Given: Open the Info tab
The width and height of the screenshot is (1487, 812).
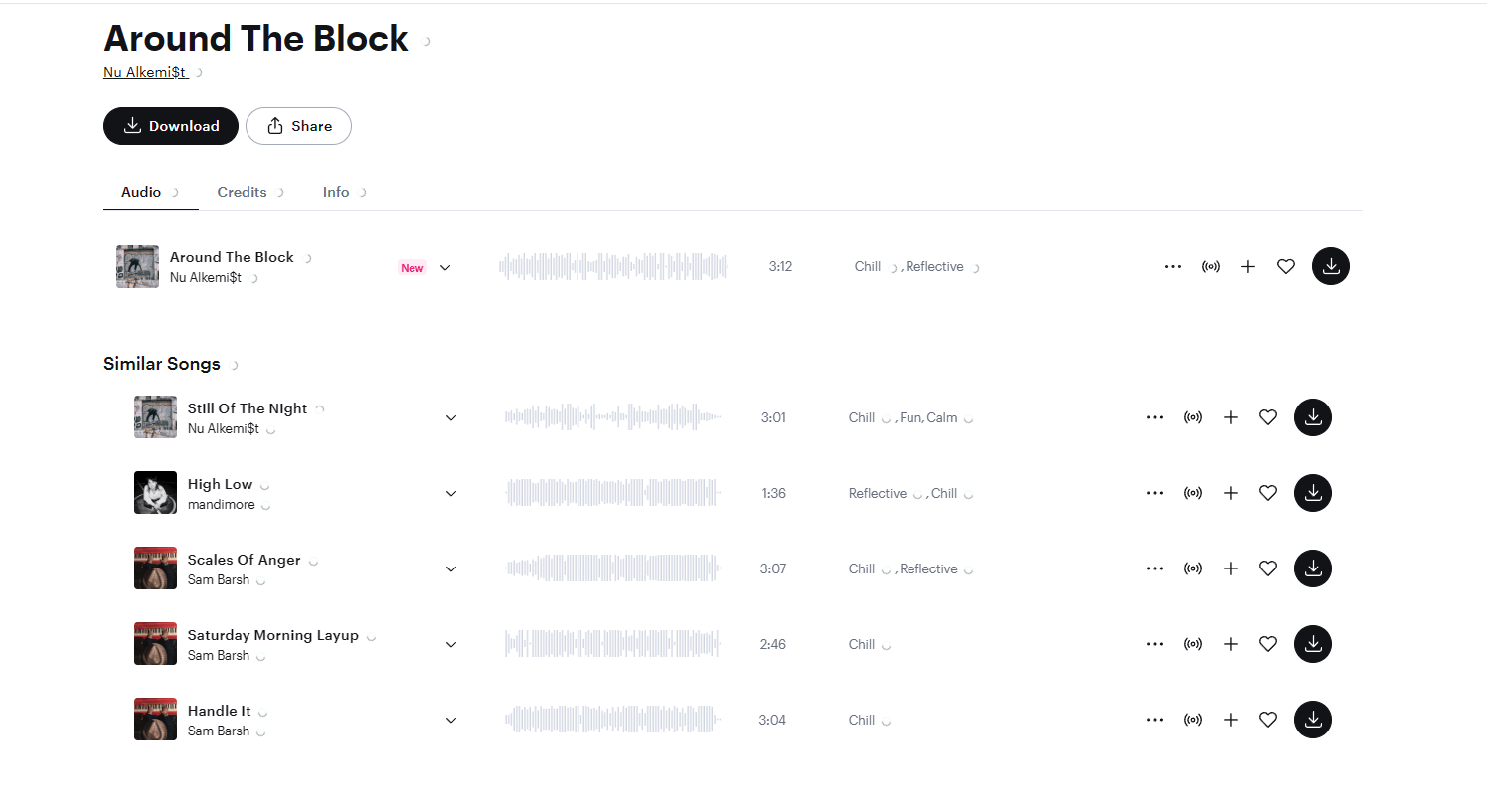Looking at the screenshot, I should point(336,191).
